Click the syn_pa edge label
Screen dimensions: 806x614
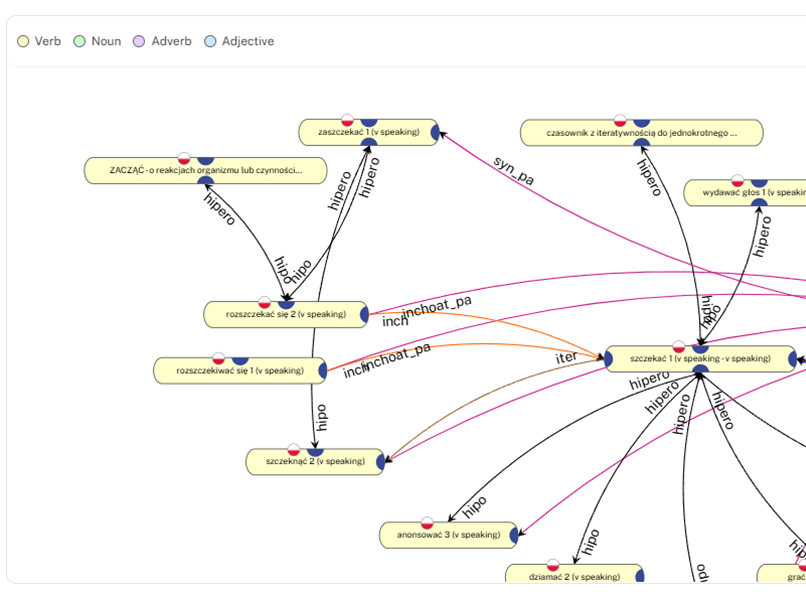coord(514,170)
